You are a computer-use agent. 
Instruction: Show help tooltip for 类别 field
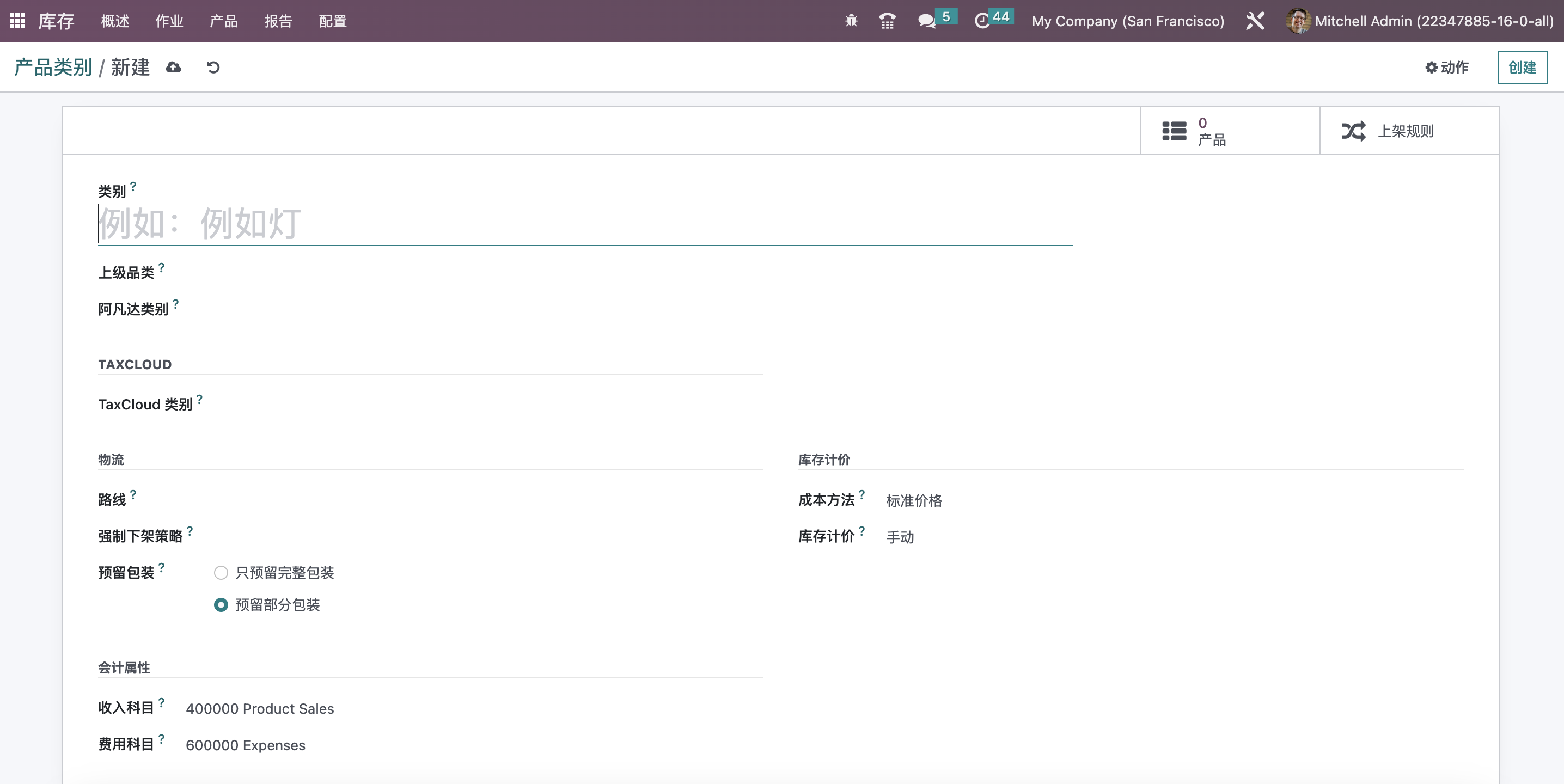pyautogui.click(x=133, y=186)
